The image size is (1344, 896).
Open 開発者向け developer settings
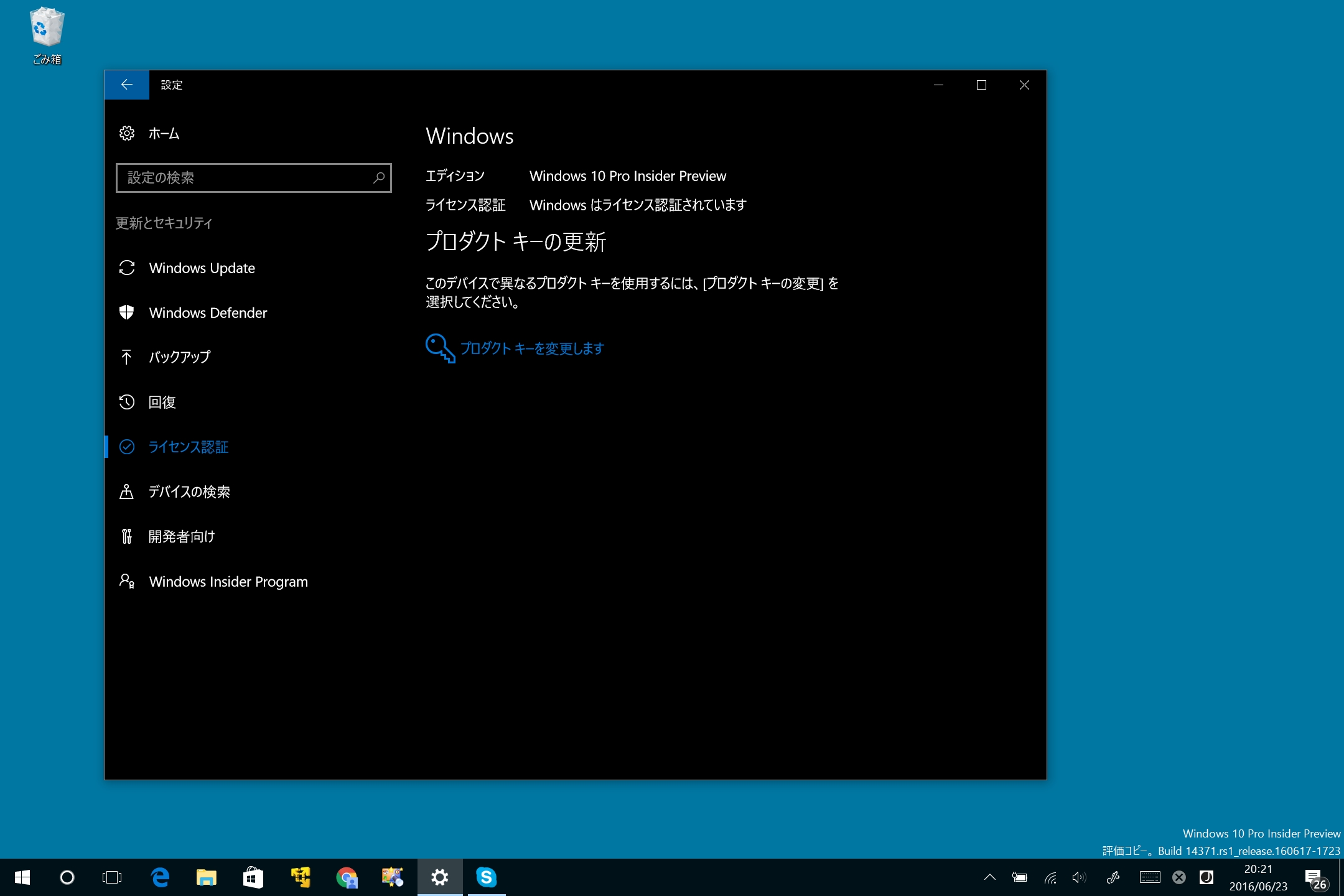tap(181, 536)
